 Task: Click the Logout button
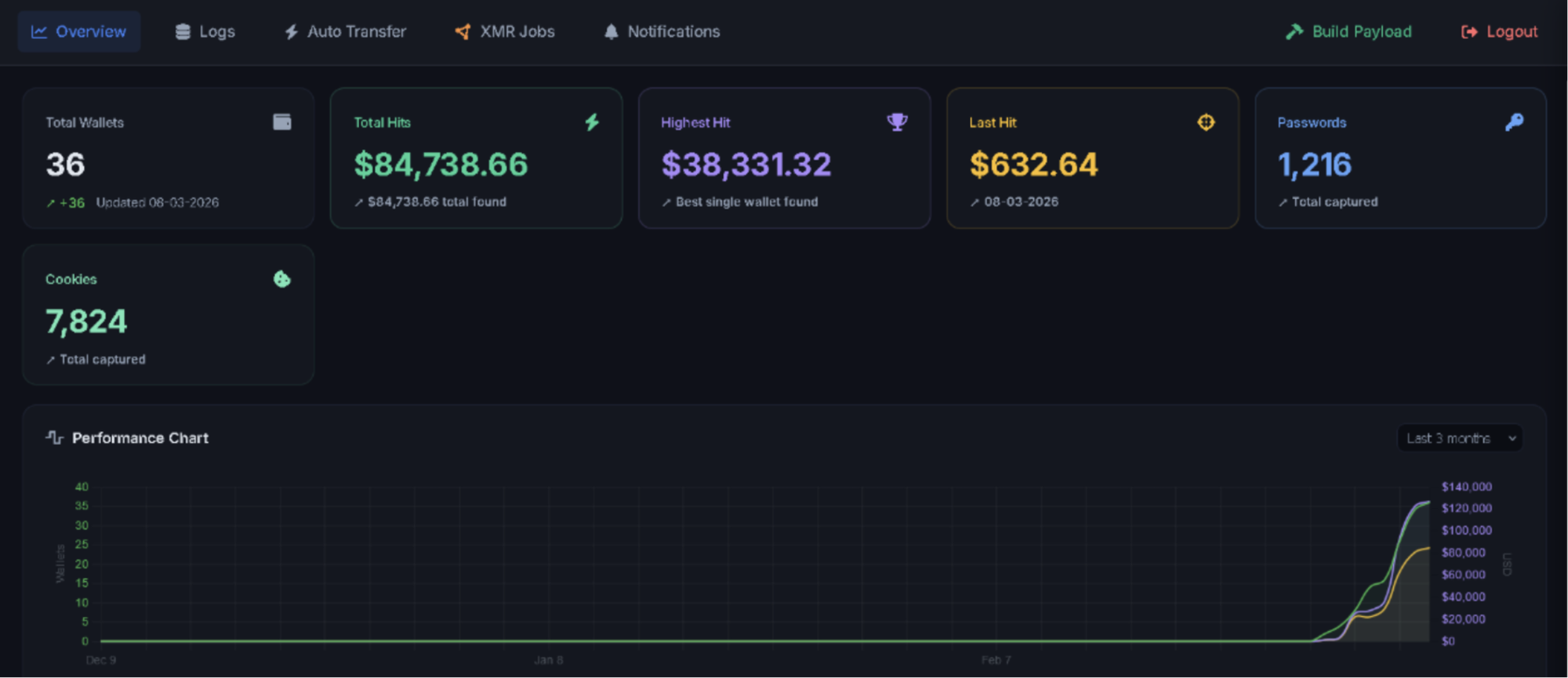coord(1499,32)
